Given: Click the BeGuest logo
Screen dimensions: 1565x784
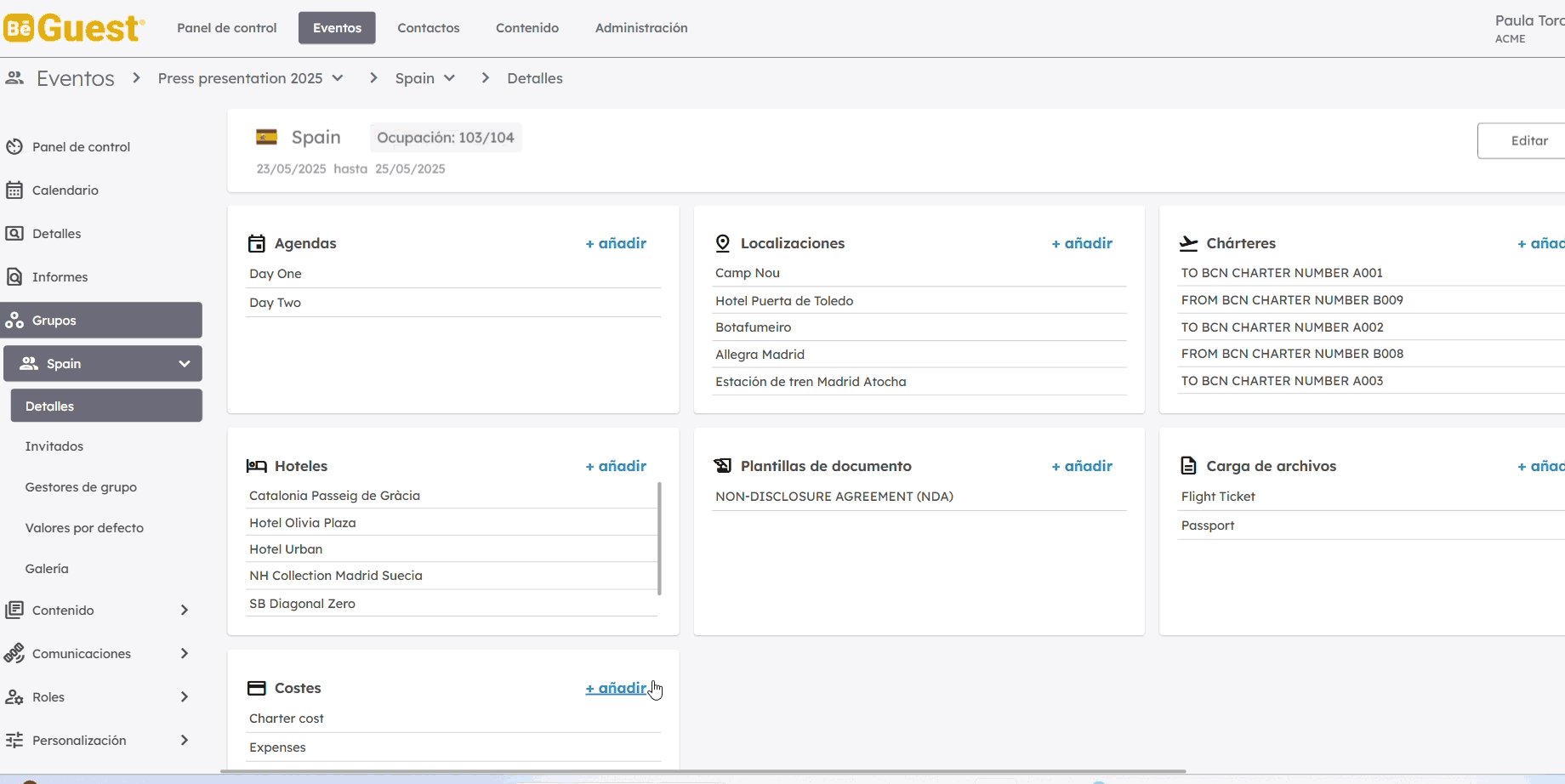Looking at the screenshot, I should click(x=74, y=27).
